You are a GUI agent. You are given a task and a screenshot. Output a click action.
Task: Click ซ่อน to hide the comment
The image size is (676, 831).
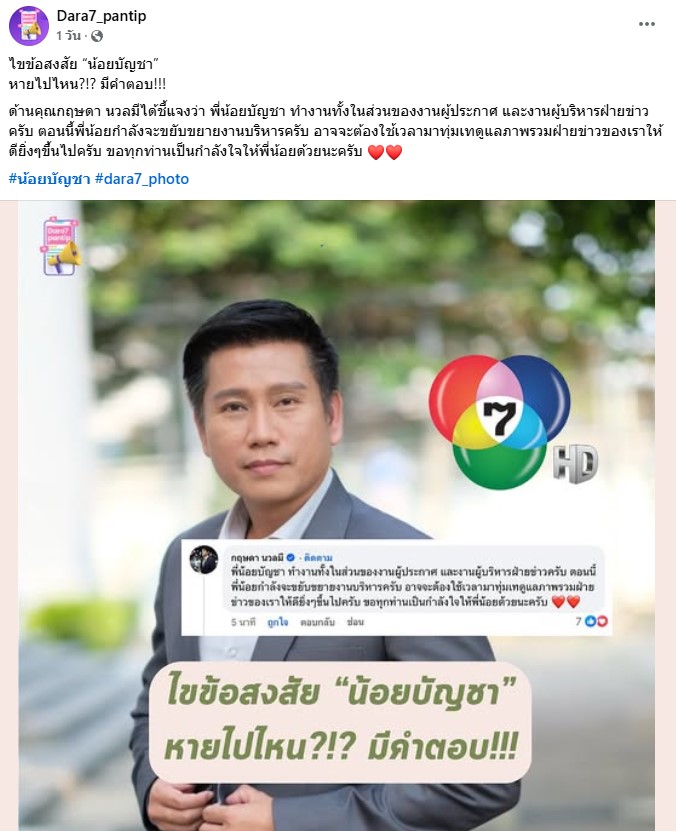pos(355,622)
